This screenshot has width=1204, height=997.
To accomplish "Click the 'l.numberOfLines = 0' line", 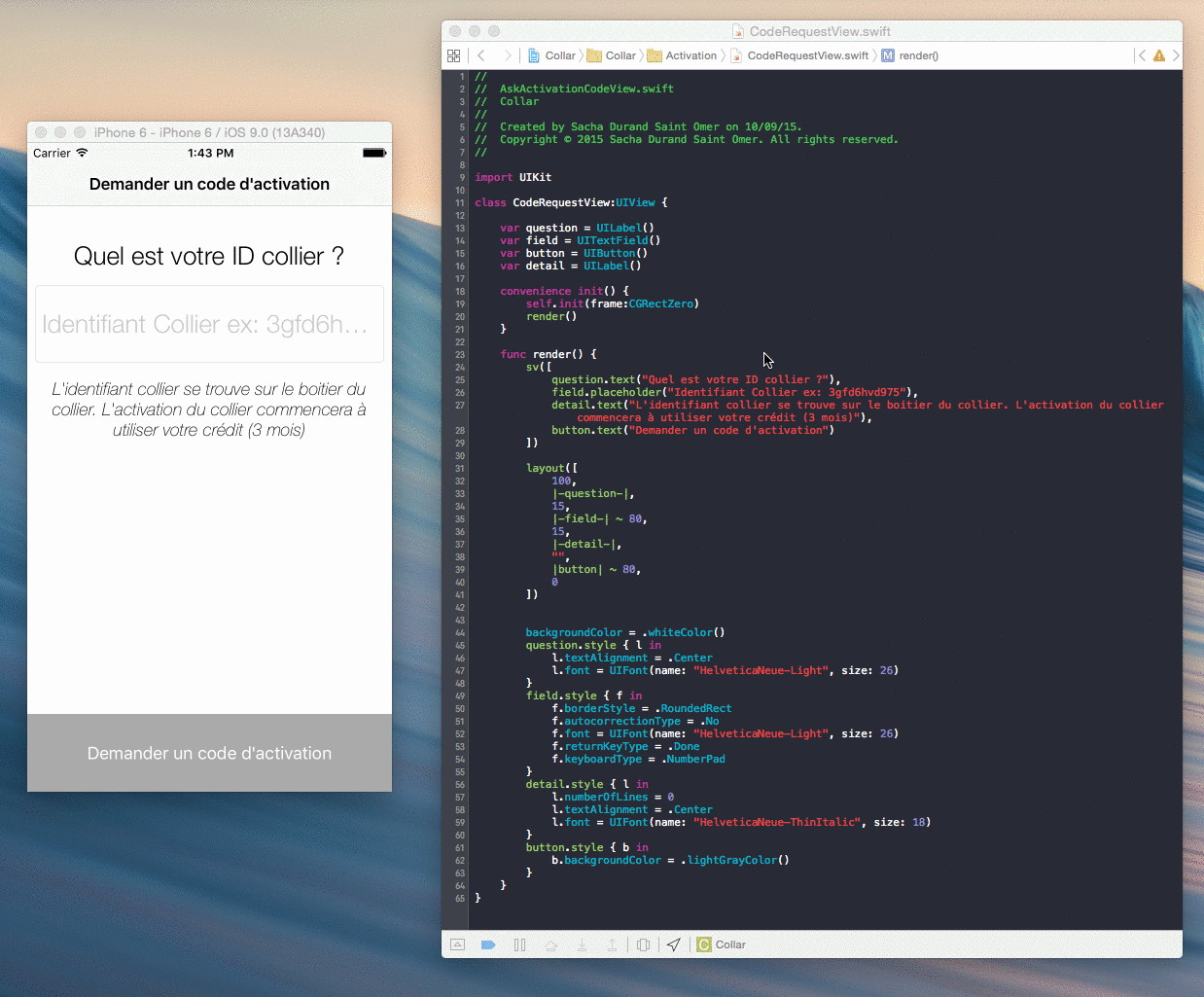I will coord(613,797).
